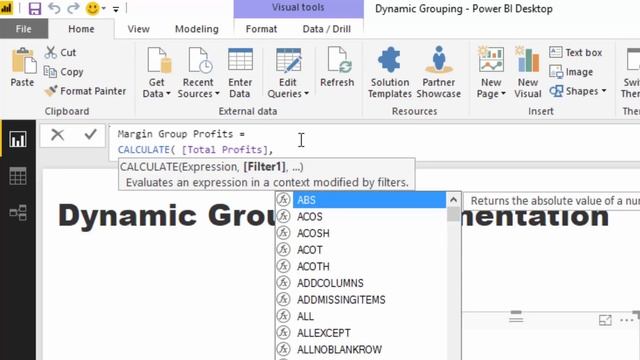Screen dimensions: 640x360
Task: Save the report with the floppy icon
Action: 35,8
